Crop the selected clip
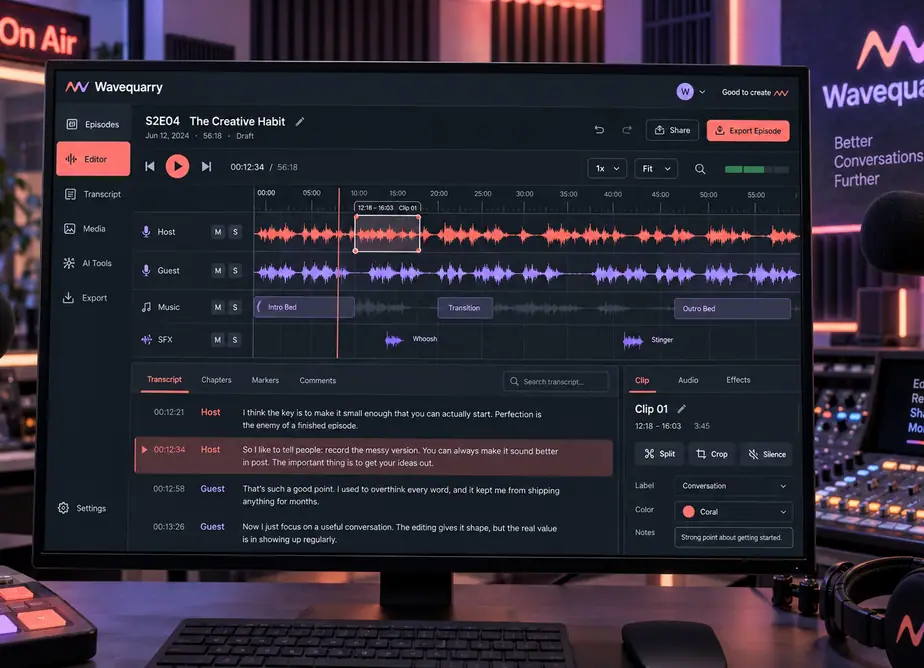The image size is (924, 668). [712, 454]
